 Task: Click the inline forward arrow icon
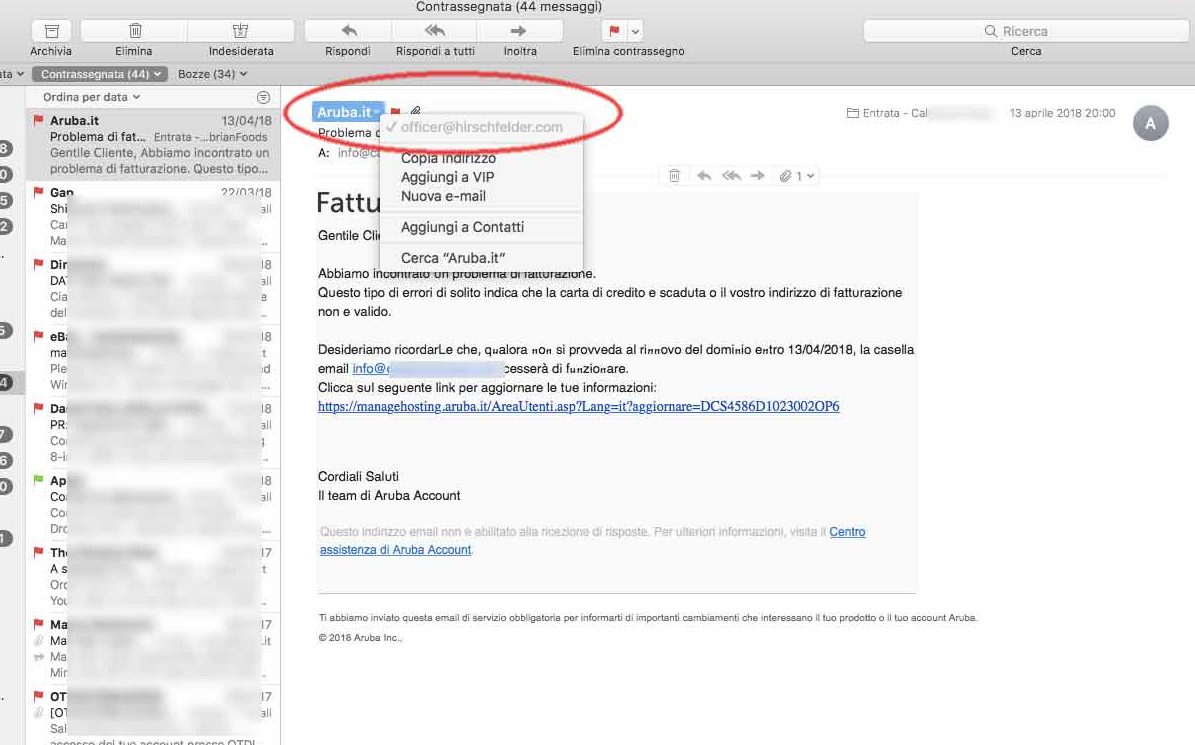(x=758, y=176)
